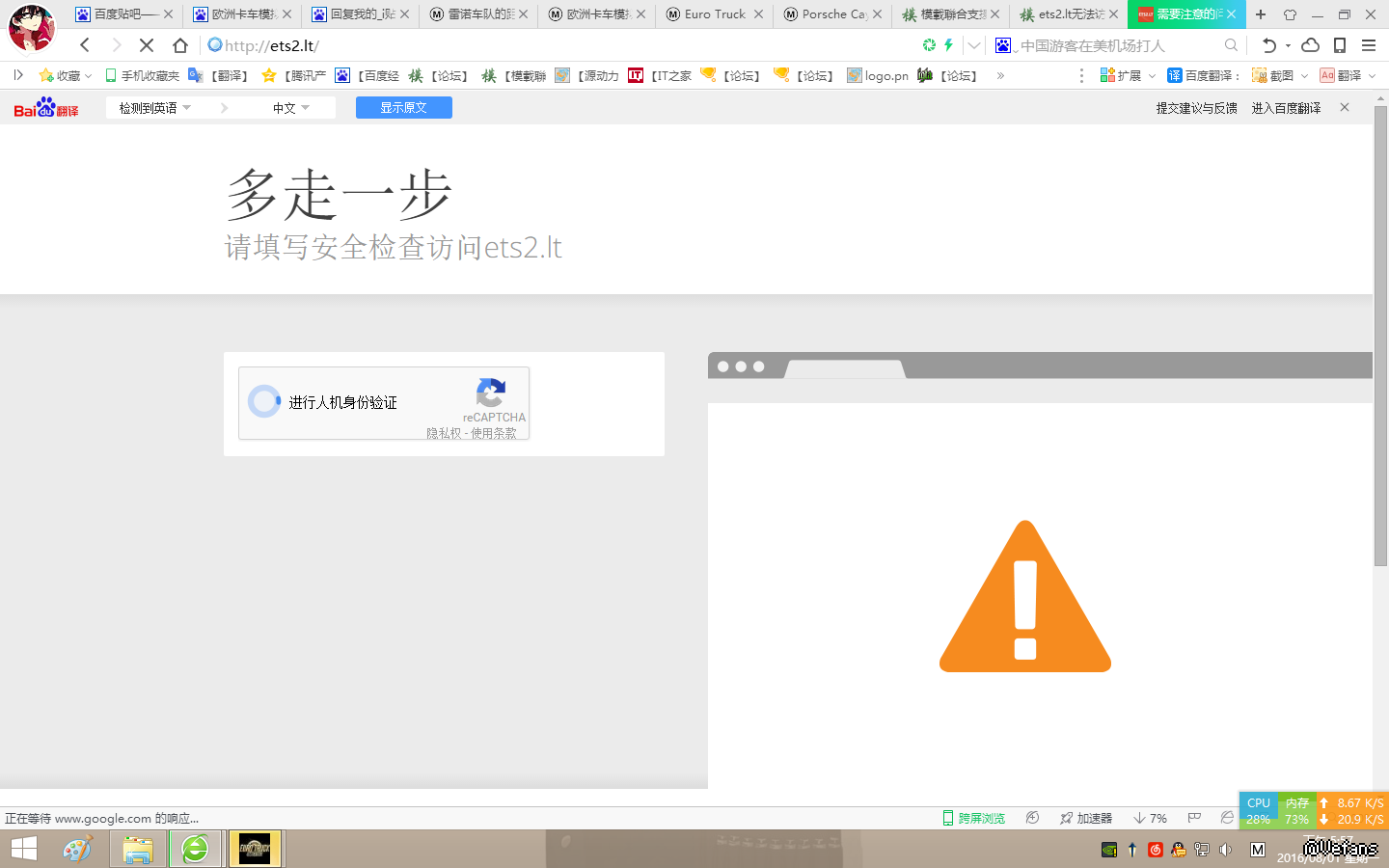This screenshot has width=1389, height=868.
Task: Click the reCAPTCHA logo
Action: click(491, 393)
